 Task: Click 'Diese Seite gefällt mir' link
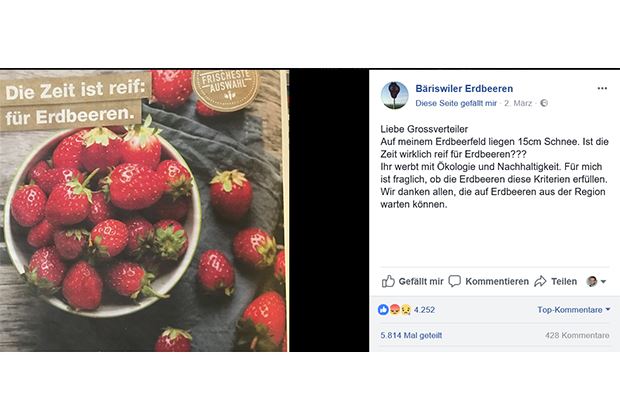click(456, 103)
